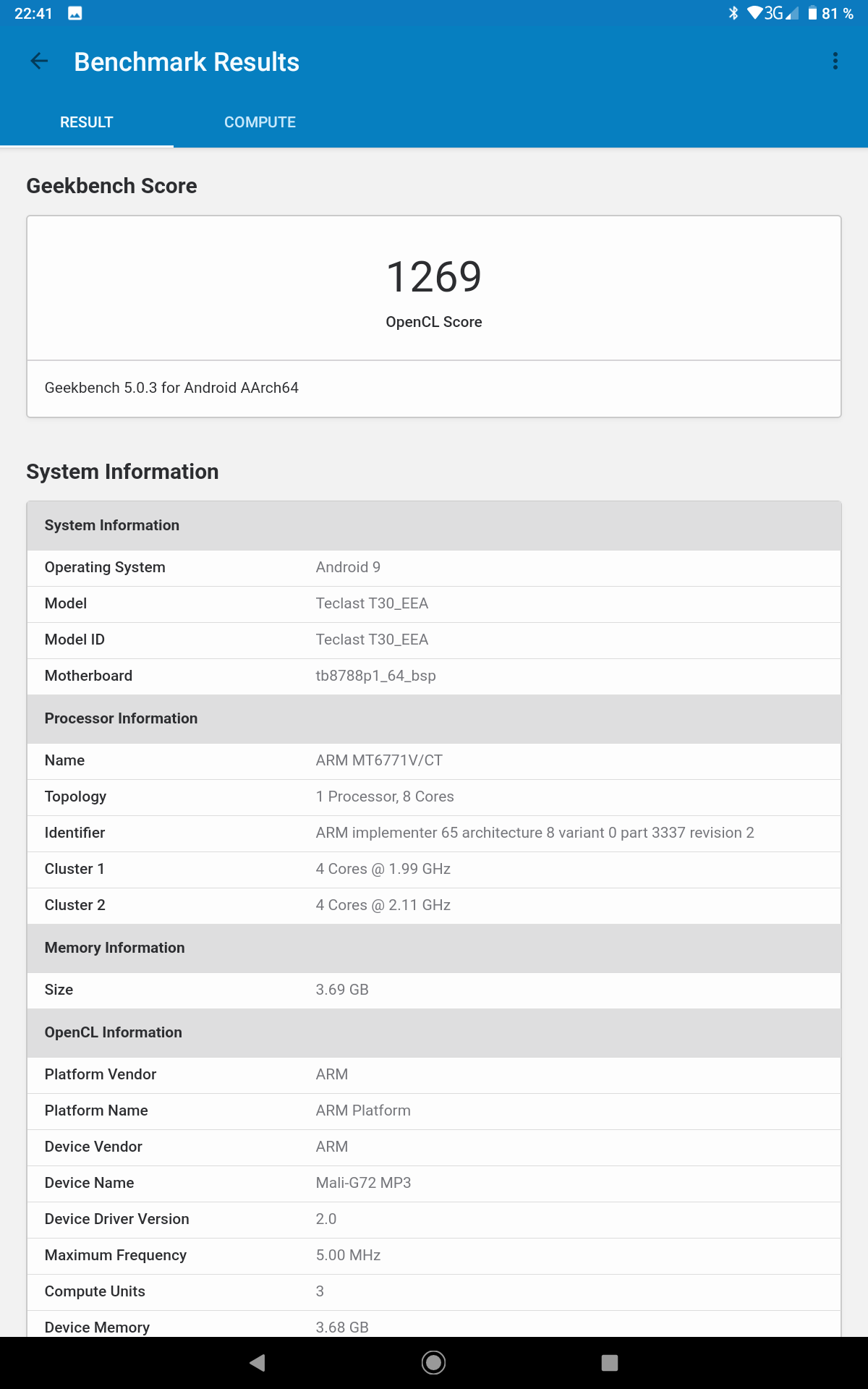868x1389 pixels.
Task: Tap the ARM Platform value
Action: 363,1110
